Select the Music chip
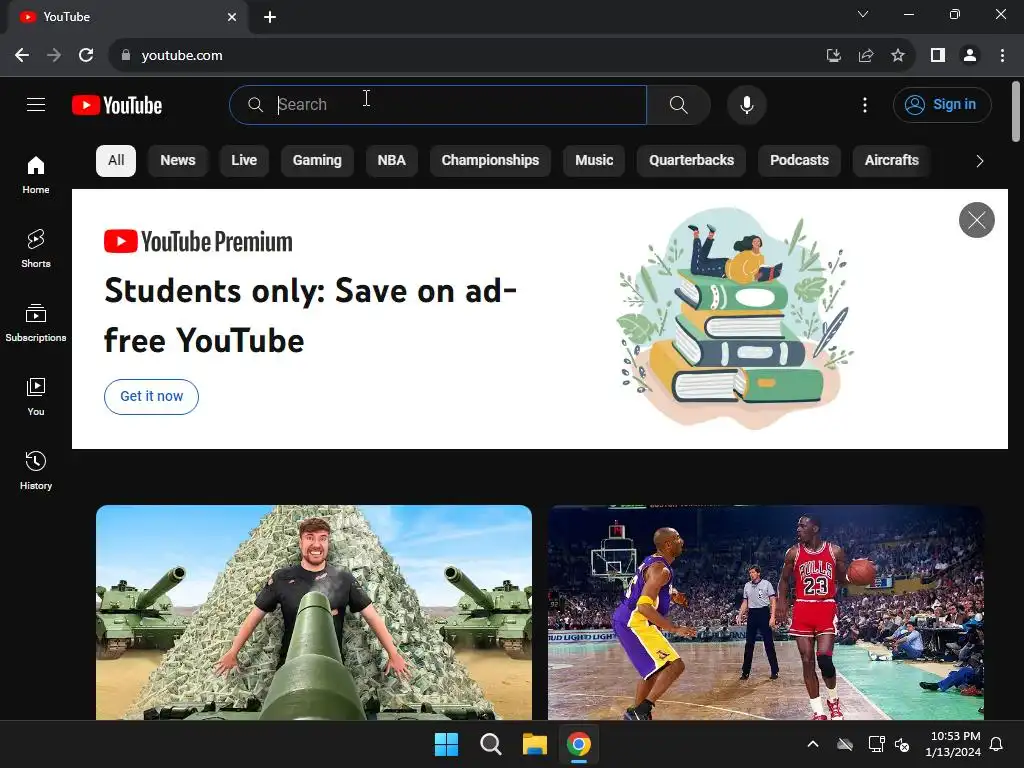This screenshot has width=1024, height=768. (594, 161)
